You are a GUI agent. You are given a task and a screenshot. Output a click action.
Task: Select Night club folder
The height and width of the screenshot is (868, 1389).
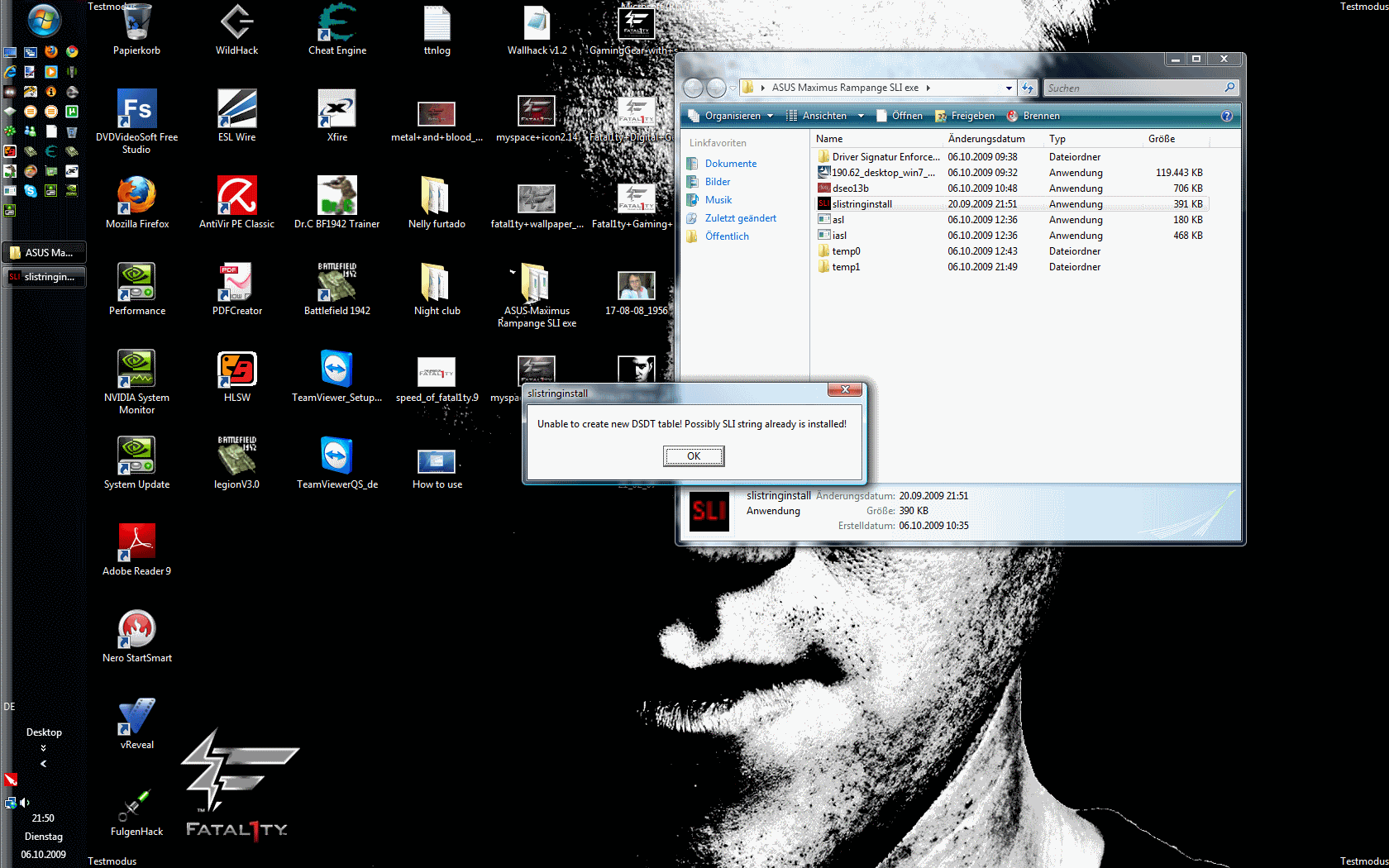point(437,289)
